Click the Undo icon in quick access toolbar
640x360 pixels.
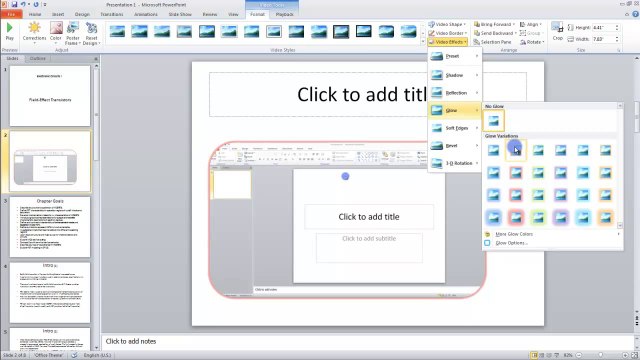coord(23,4)
